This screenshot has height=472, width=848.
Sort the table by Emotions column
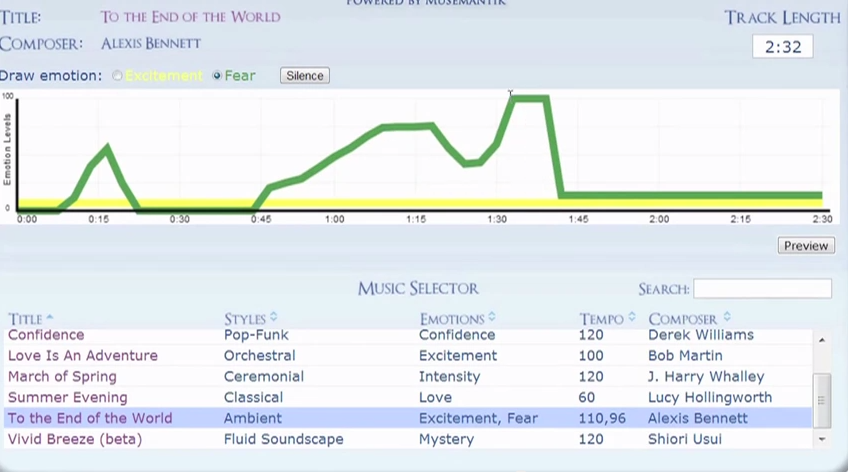pos(457,319)
